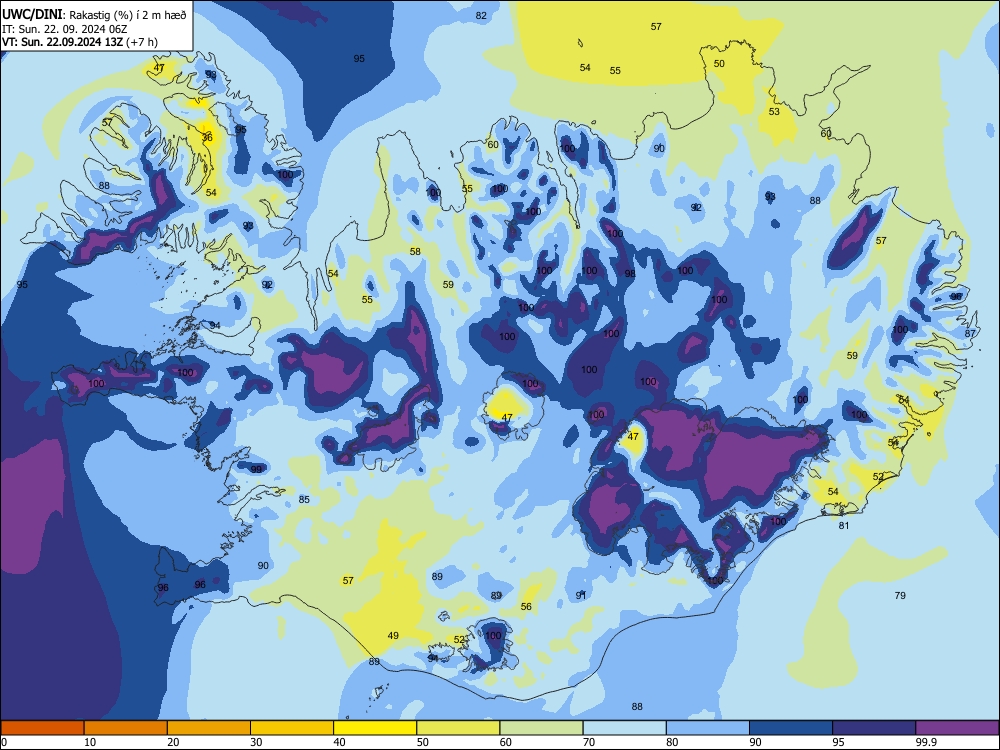Click the 70–80 pale blue legend swatch
This screenshot has width=1000, height=750.
624,728
